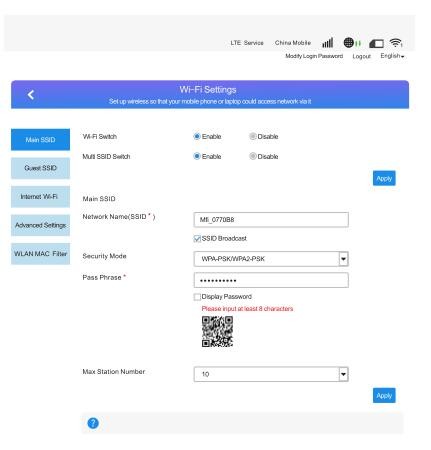Click the globe network status icon
This screenshot has width=431, height=450.
(349, 43)
